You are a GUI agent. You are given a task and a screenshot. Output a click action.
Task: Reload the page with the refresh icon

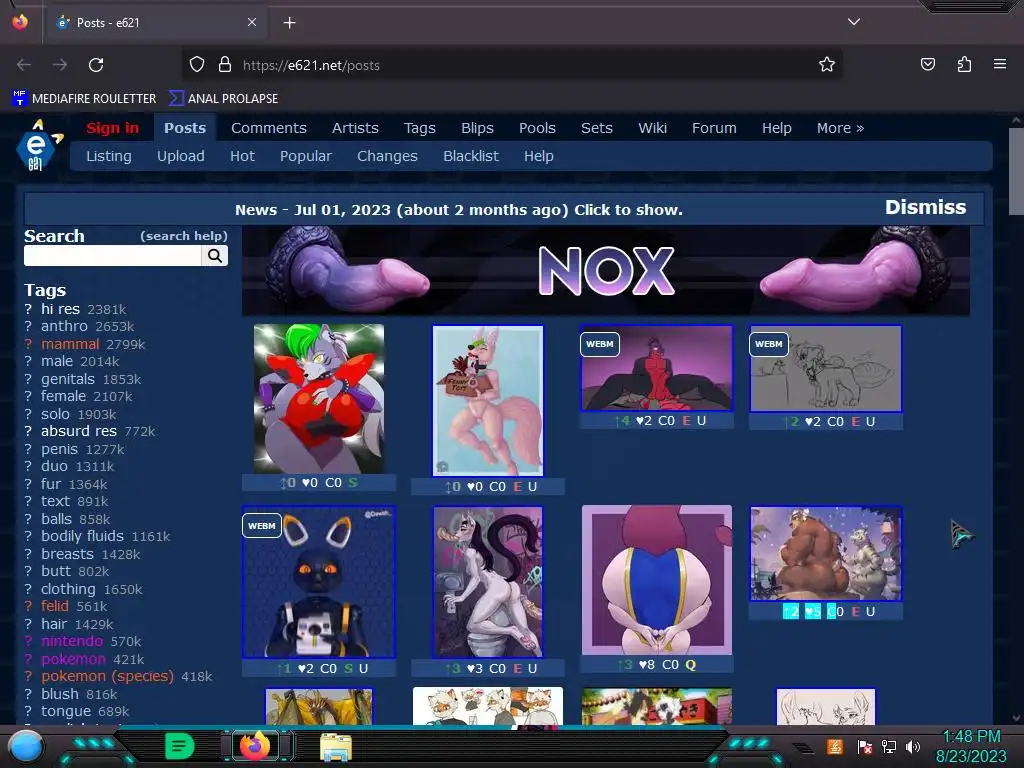tap(96, 65)
